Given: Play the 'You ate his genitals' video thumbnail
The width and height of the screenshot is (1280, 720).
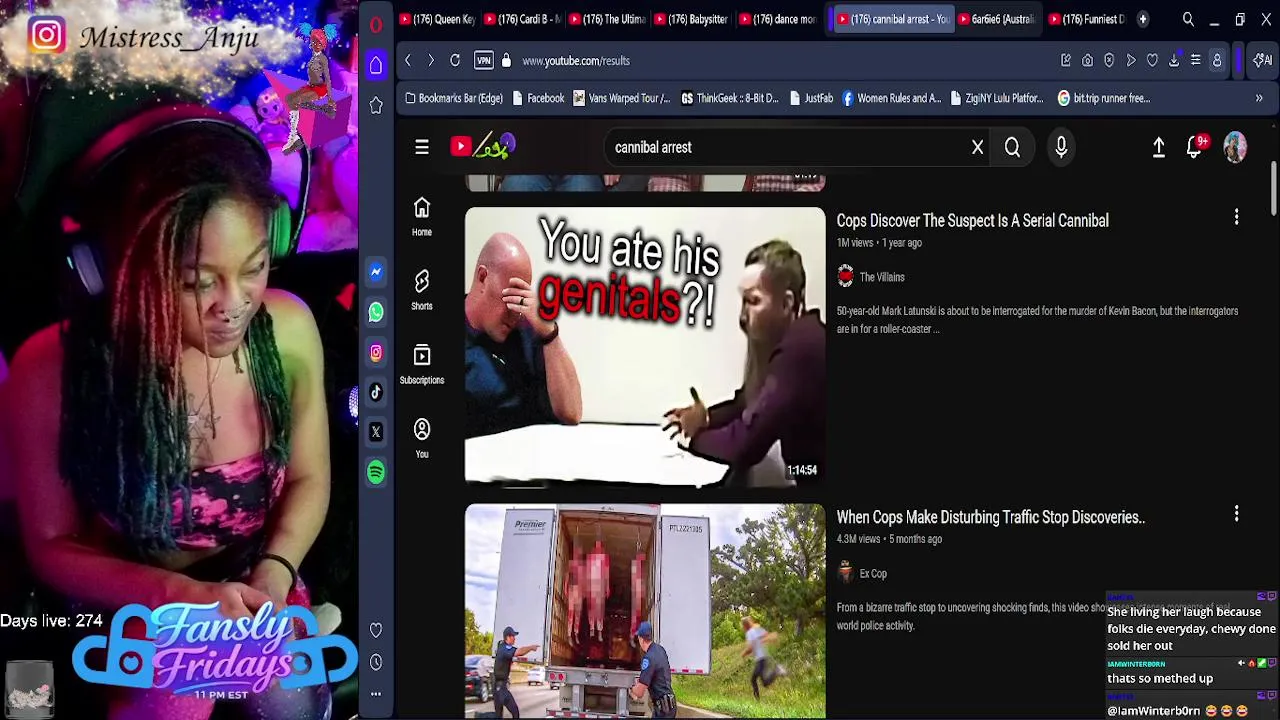Looking at the screenshot, I should click(645, 347).
